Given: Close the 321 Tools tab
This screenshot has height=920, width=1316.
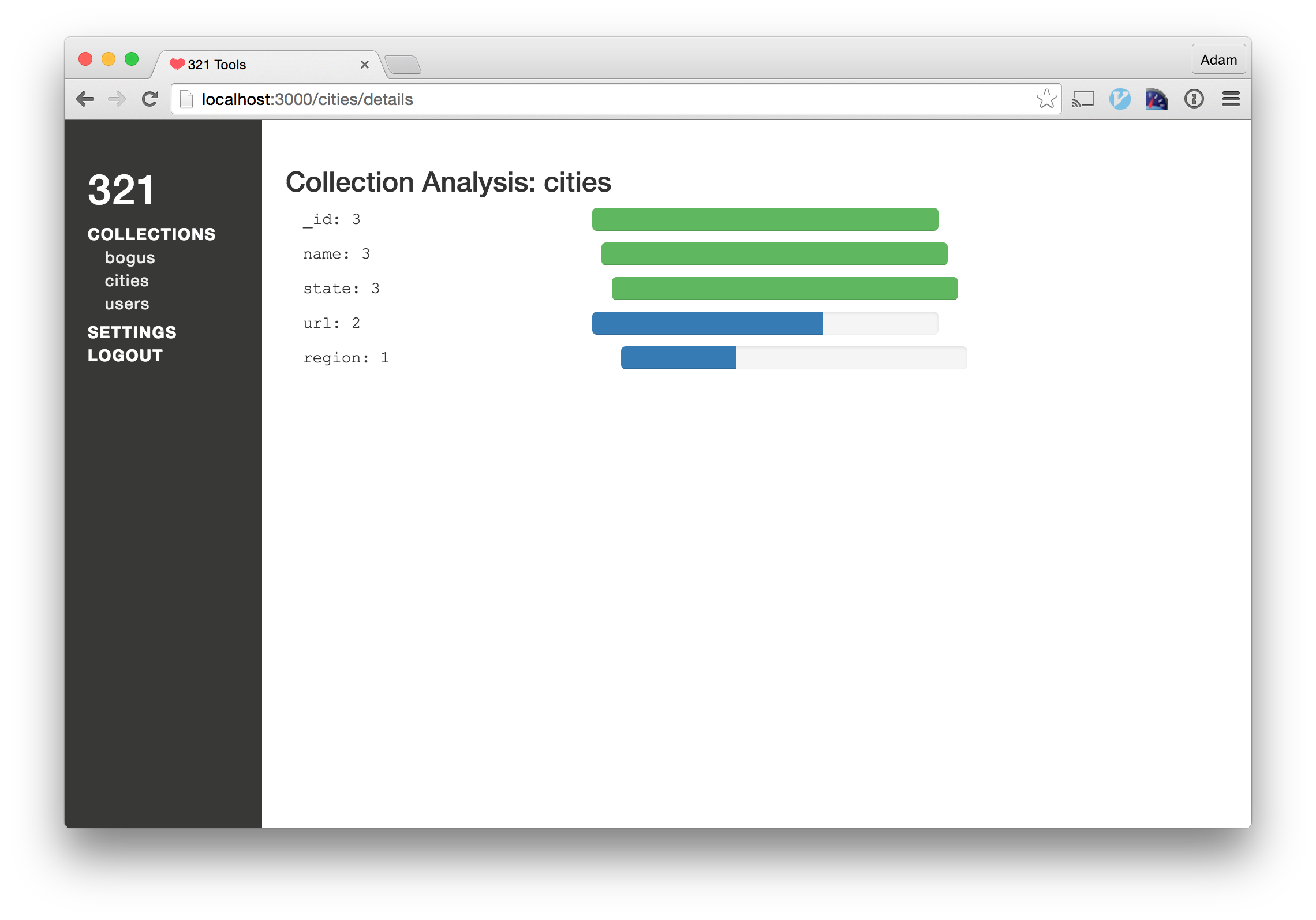Looking at the screenshot, I should click(x=364, y=65).
